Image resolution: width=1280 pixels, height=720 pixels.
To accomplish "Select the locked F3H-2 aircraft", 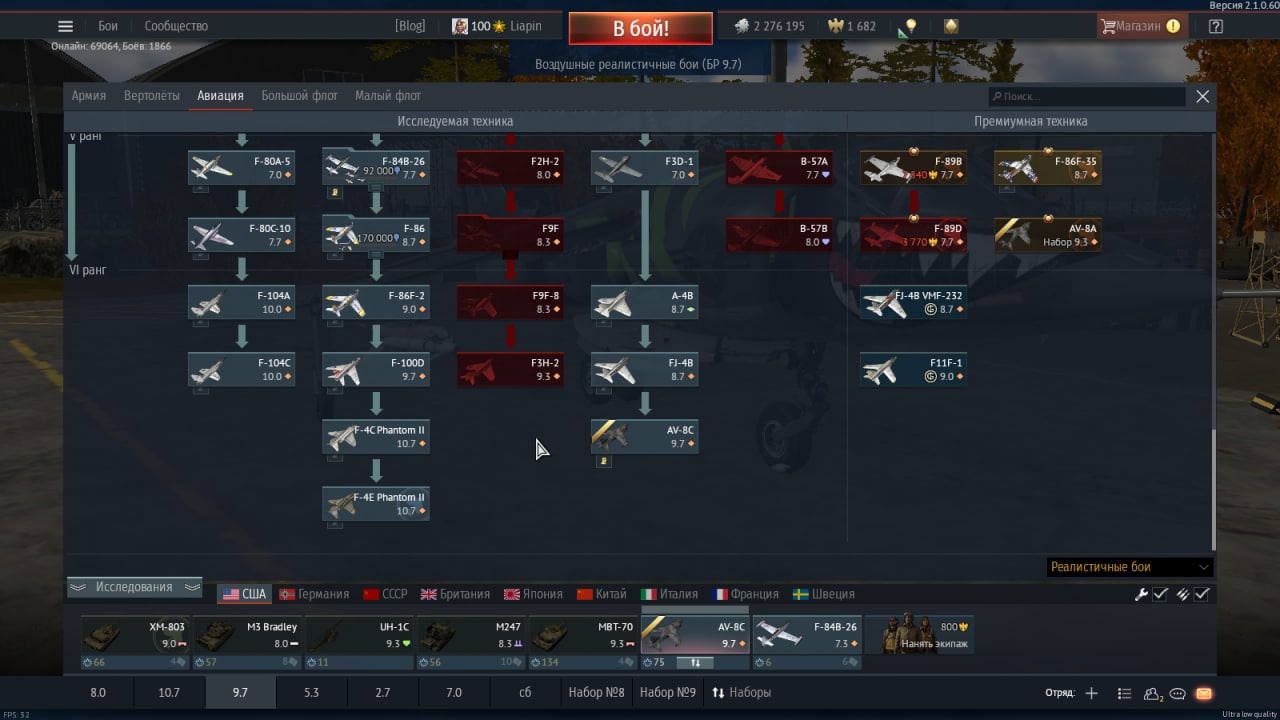I will 510,369.
